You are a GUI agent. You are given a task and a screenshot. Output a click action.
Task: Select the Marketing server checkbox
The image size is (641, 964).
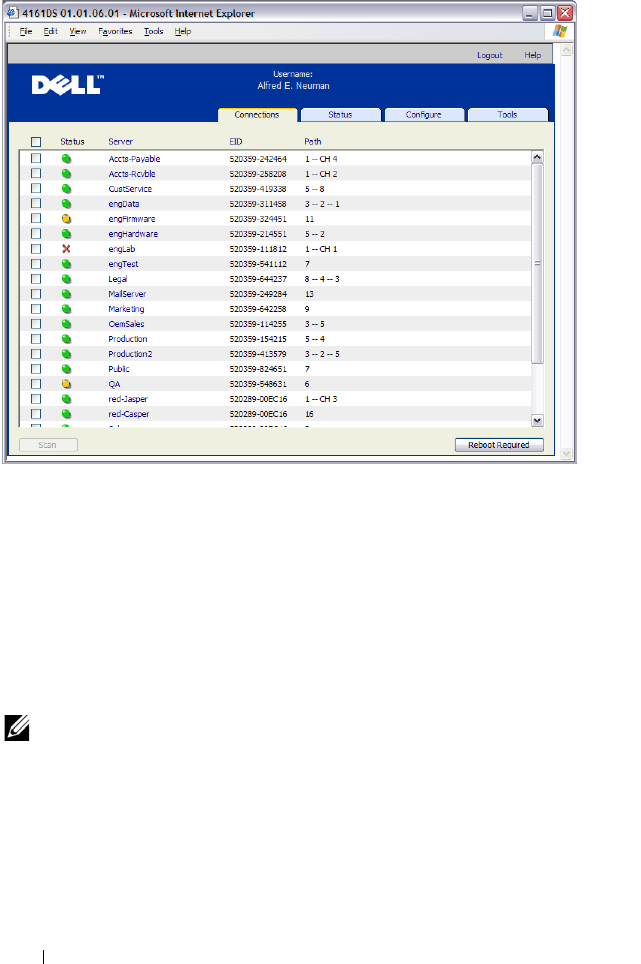(36, 309)
